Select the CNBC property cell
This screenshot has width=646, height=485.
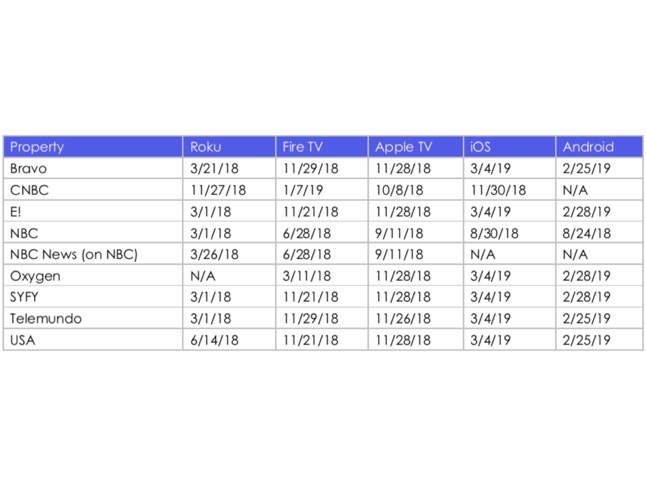(x=29, y=190)
